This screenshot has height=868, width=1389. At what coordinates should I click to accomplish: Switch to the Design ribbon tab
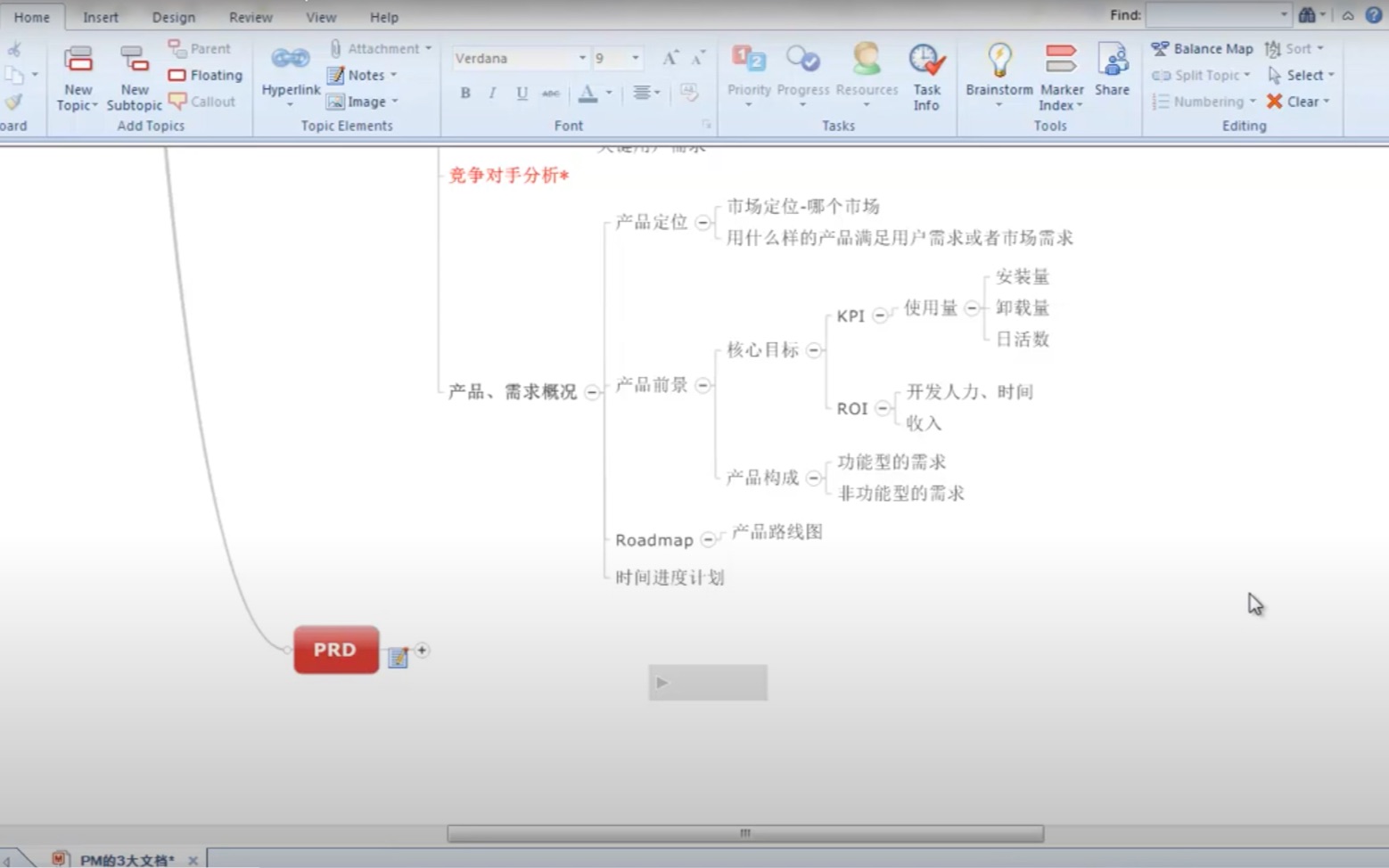(173, 16)
